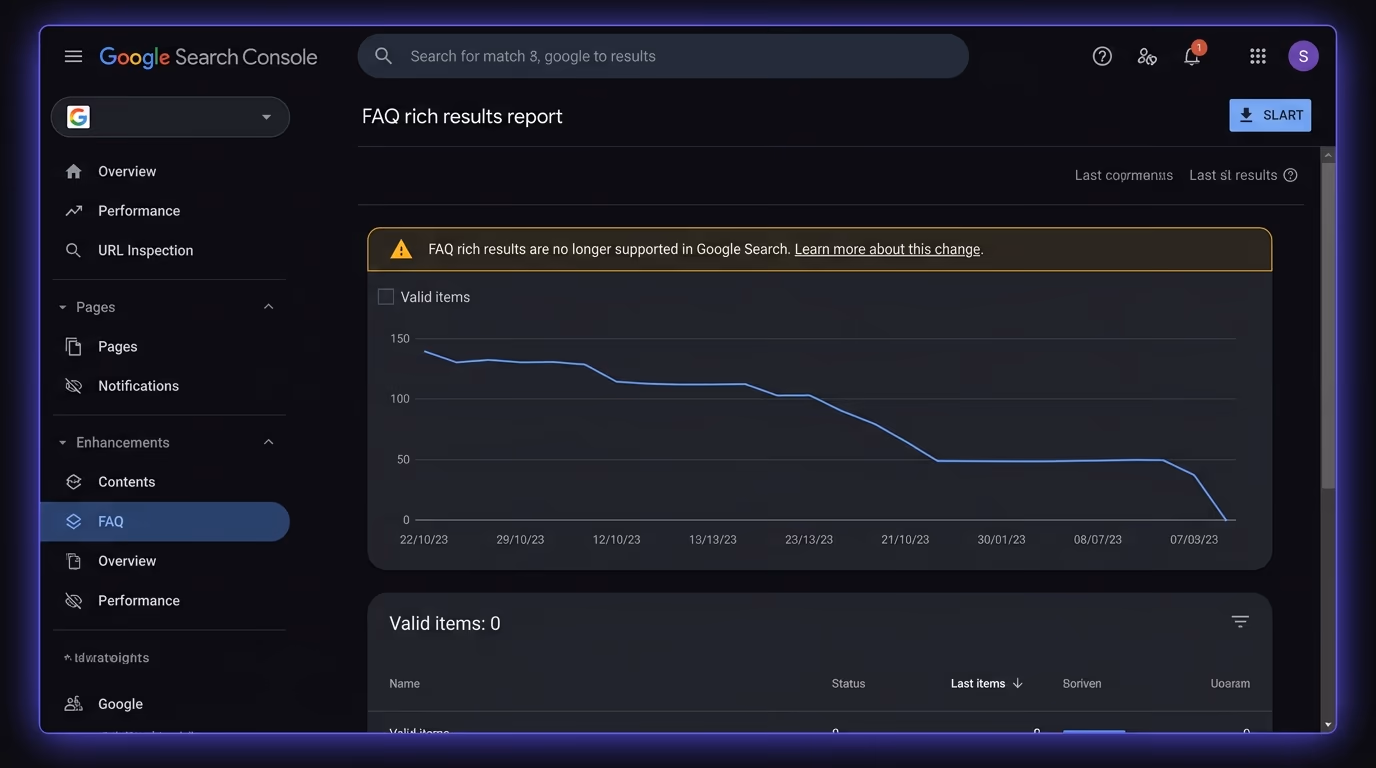Toggle the Valid items checkbox

[x=386, y=296]
